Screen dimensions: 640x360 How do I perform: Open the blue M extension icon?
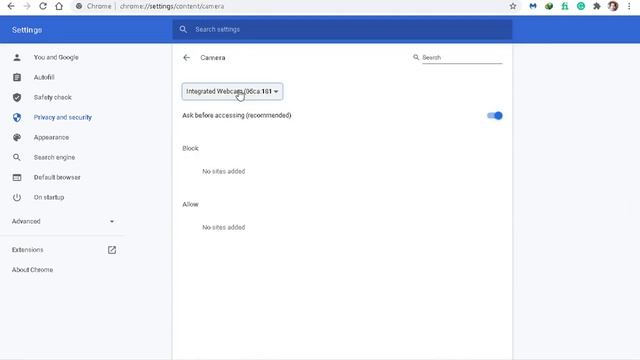click(533, 6)
